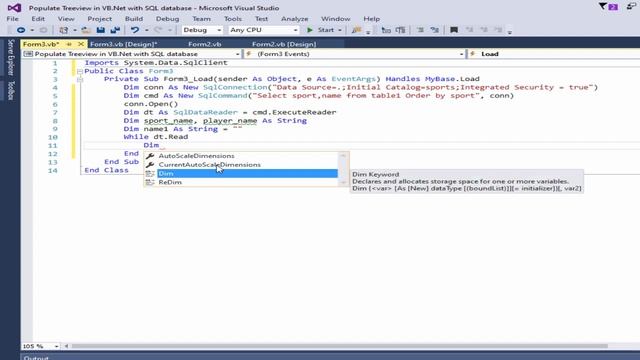This screenshot has height=360, width=640.
Task: Open the Tools menu
Action: pos(233,19)
